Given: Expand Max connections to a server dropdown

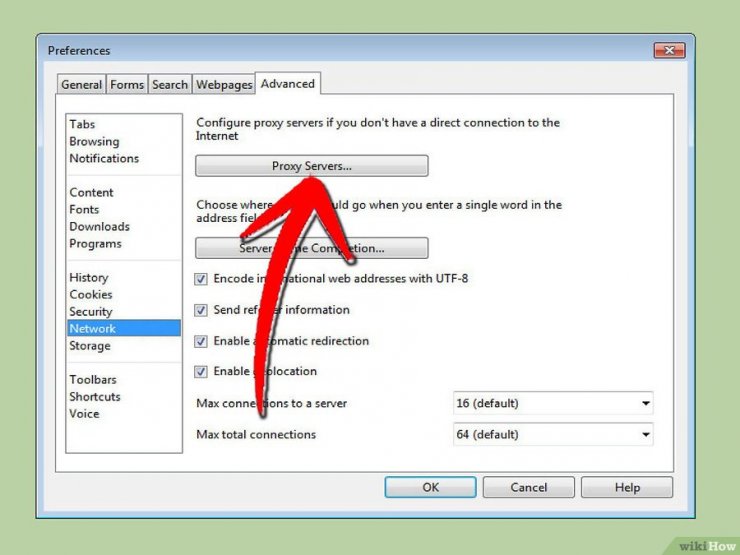Looking at the screenshot, I should click(553, 404).
